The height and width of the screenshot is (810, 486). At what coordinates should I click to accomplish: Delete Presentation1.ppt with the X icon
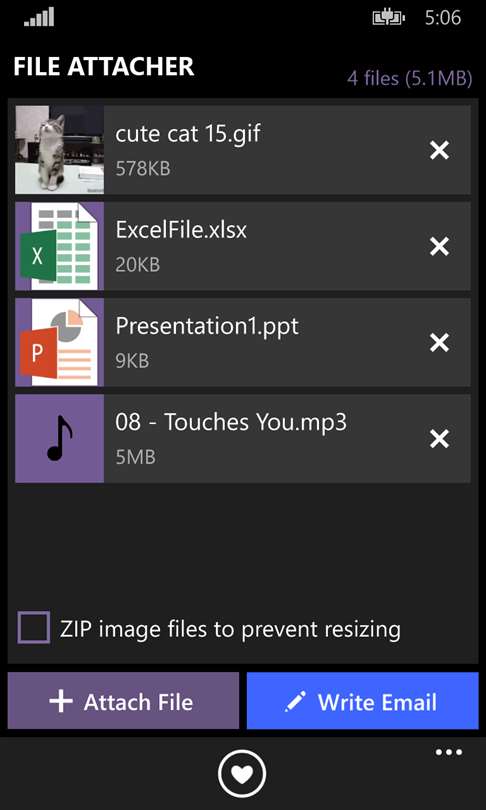tap(439, 343)
